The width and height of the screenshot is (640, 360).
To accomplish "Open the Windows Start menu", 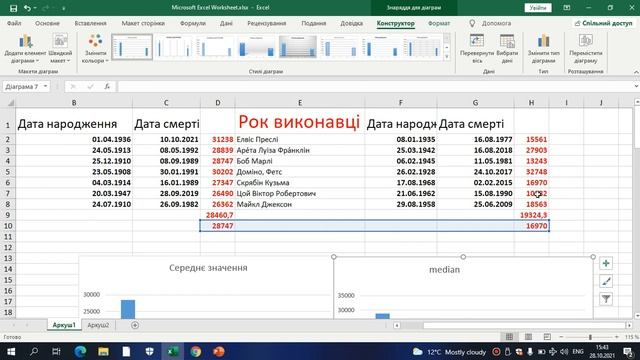I will [x=11, y=351].
